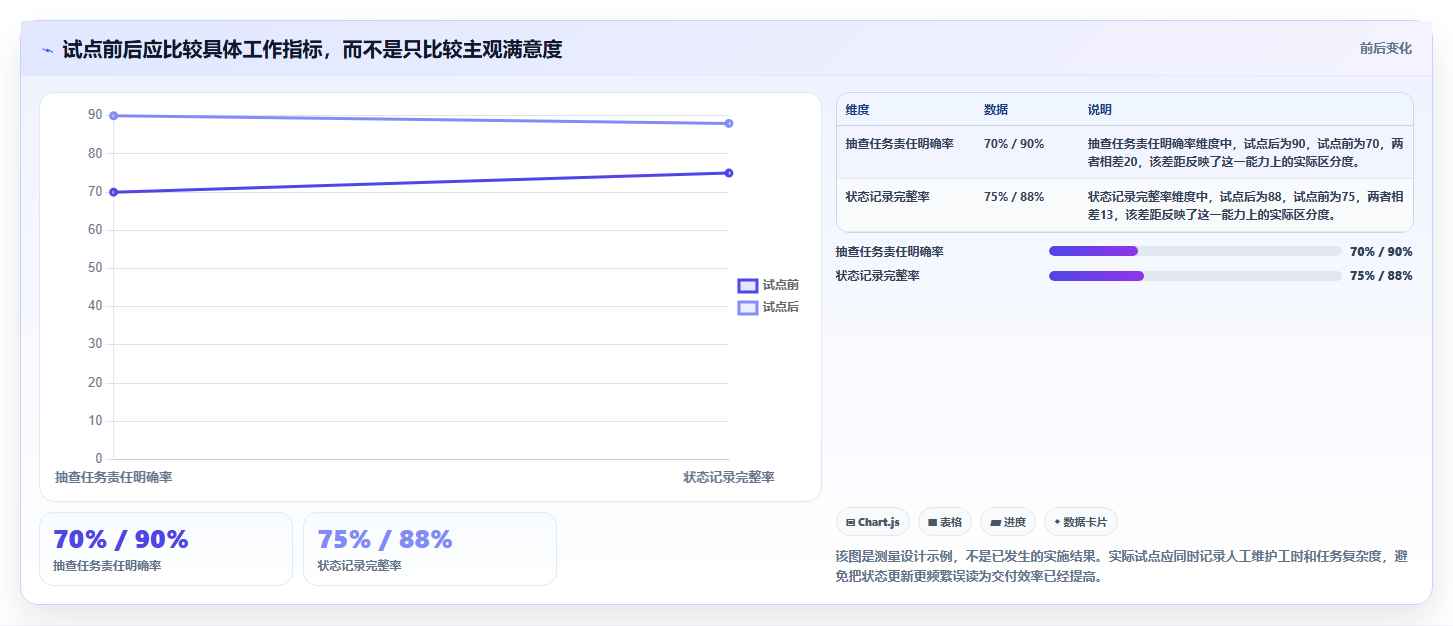Click the 试点前 point at 状态记录完整率
1453x626 pixels.
pyautogui.click(x=729, y=173)
